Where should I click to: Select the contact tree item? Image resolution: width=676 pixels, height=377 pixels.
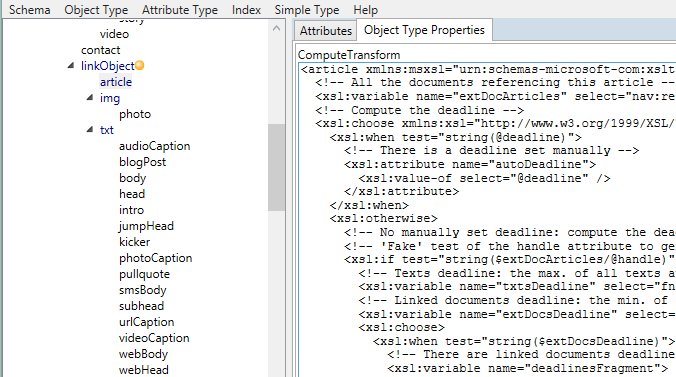[100, 50]
